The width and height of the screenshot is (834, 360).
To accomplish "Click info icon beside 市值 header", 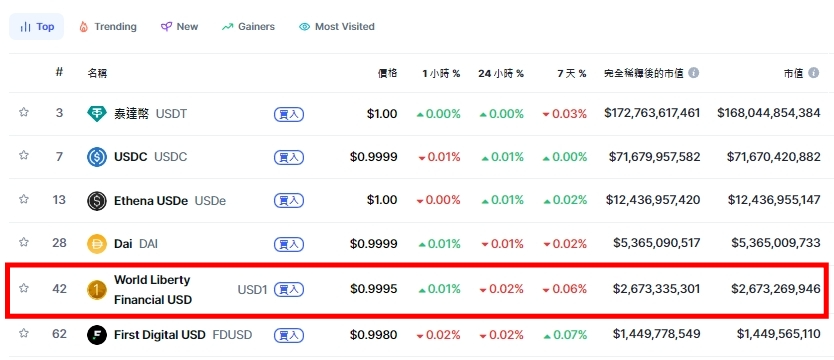I will click(x=813, y=73).
